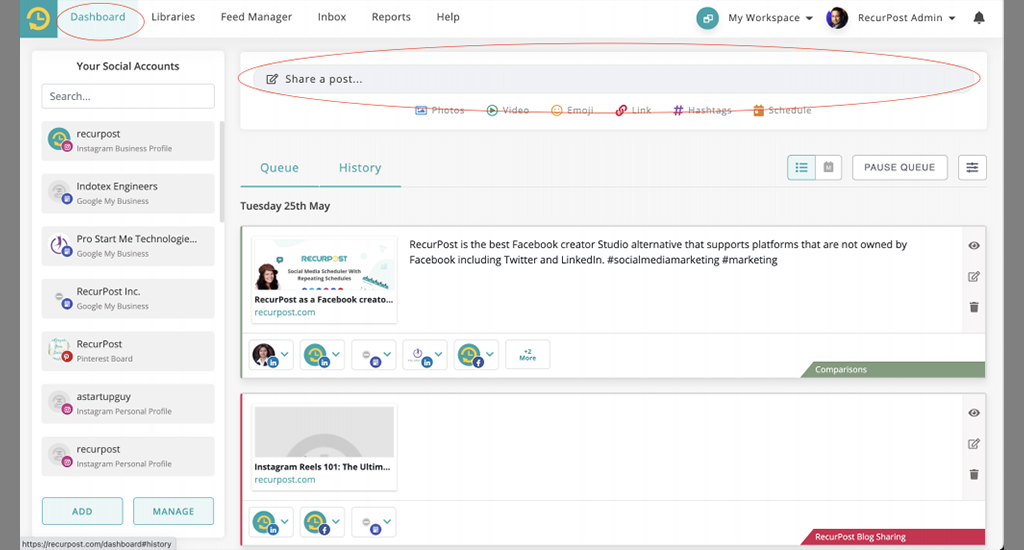1024x550 pixels.
Task: Switch to list view of queue
Action: click(801, 167)
